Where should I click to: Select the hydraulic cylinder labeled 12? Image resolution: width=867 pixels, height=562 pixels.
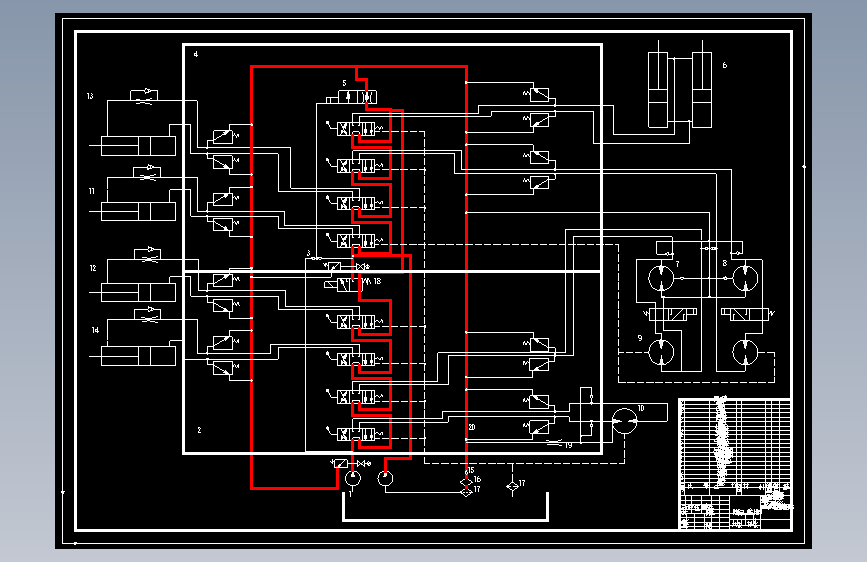[x=138, y=293]
